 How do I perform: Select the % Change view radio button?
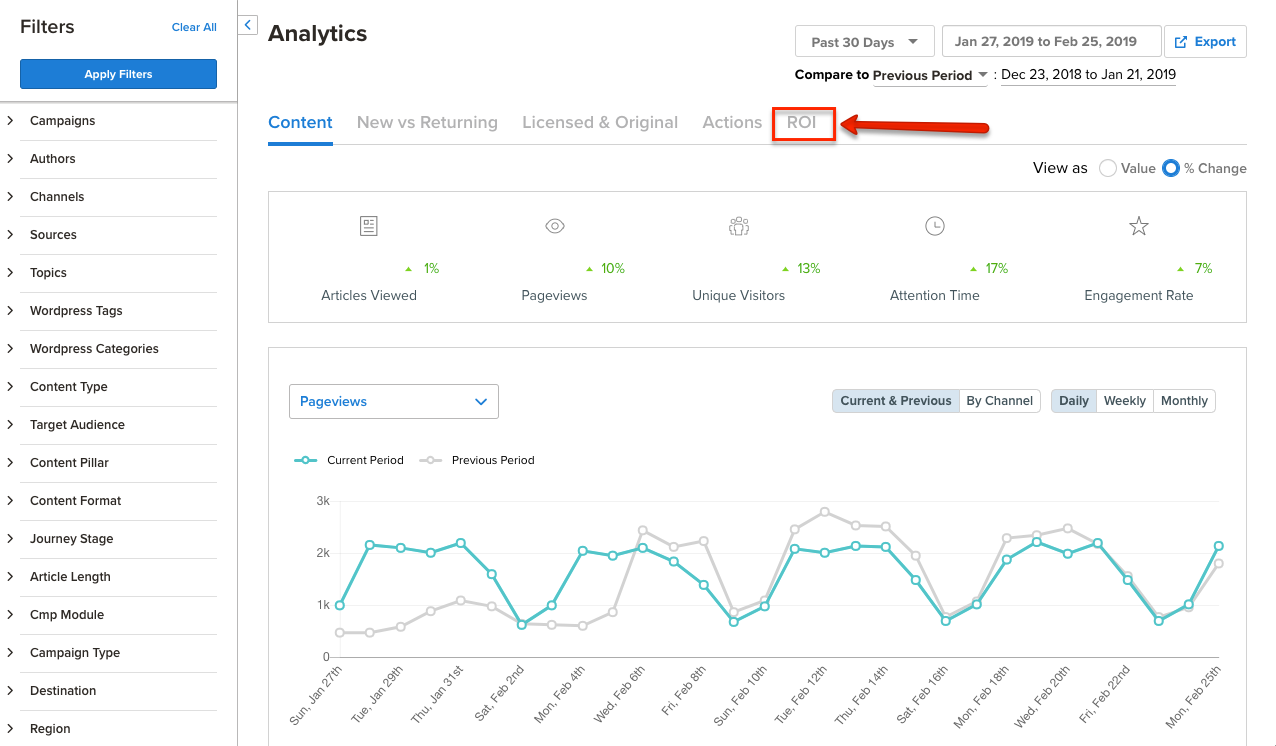pyautogui.click(x=1171, y=168)
